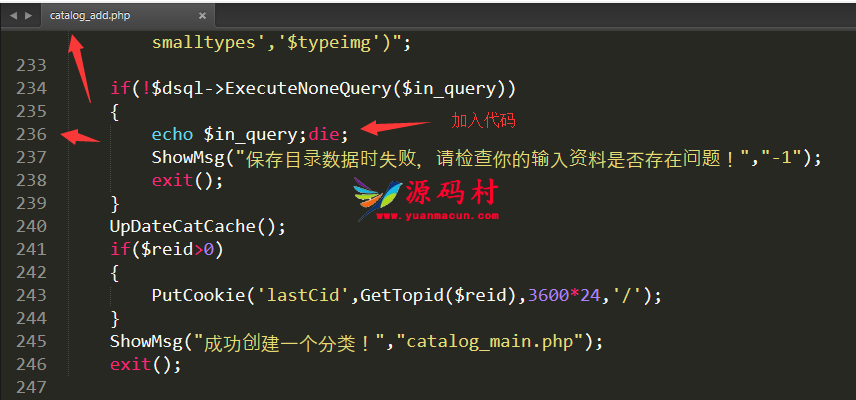Click the left tab scroll arrow
The image size is (856, 400).
click(12, 15)
